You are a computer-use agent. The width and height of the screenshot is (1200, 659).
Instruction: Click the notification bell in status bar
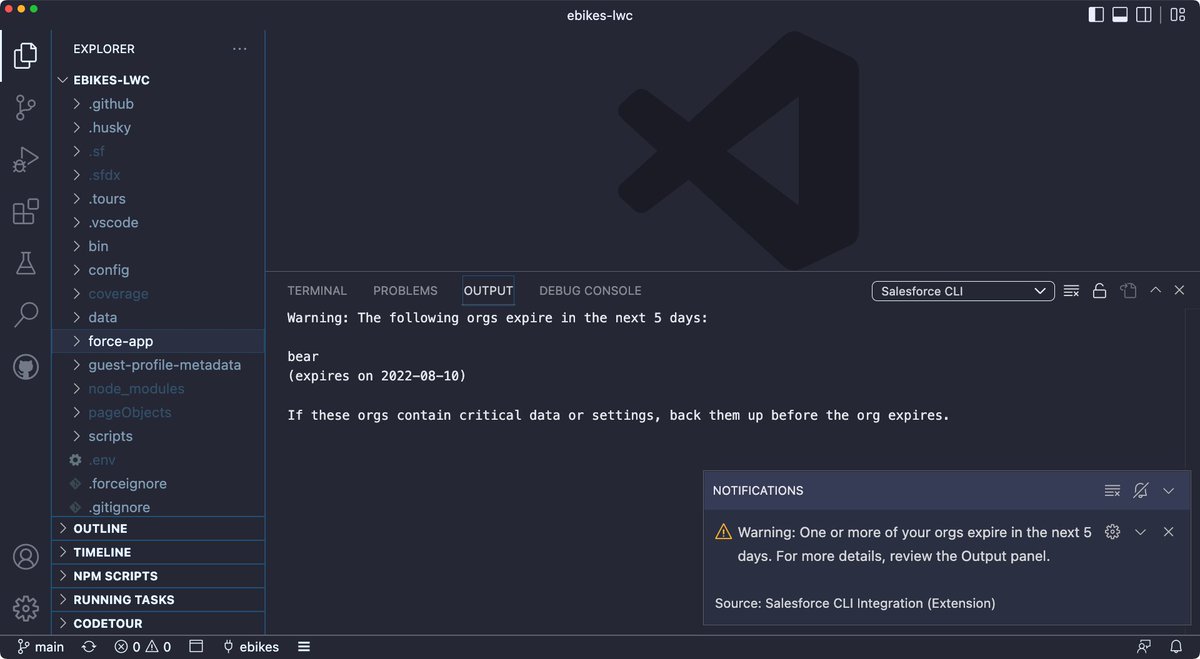[x=1175, y=647]
